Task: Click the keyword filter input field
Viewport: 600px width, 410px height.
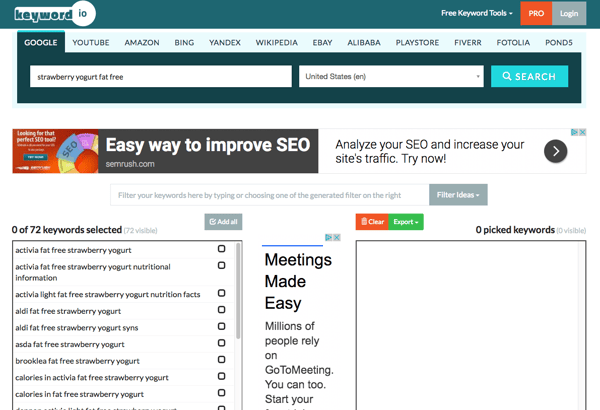Action: [269, 194]
